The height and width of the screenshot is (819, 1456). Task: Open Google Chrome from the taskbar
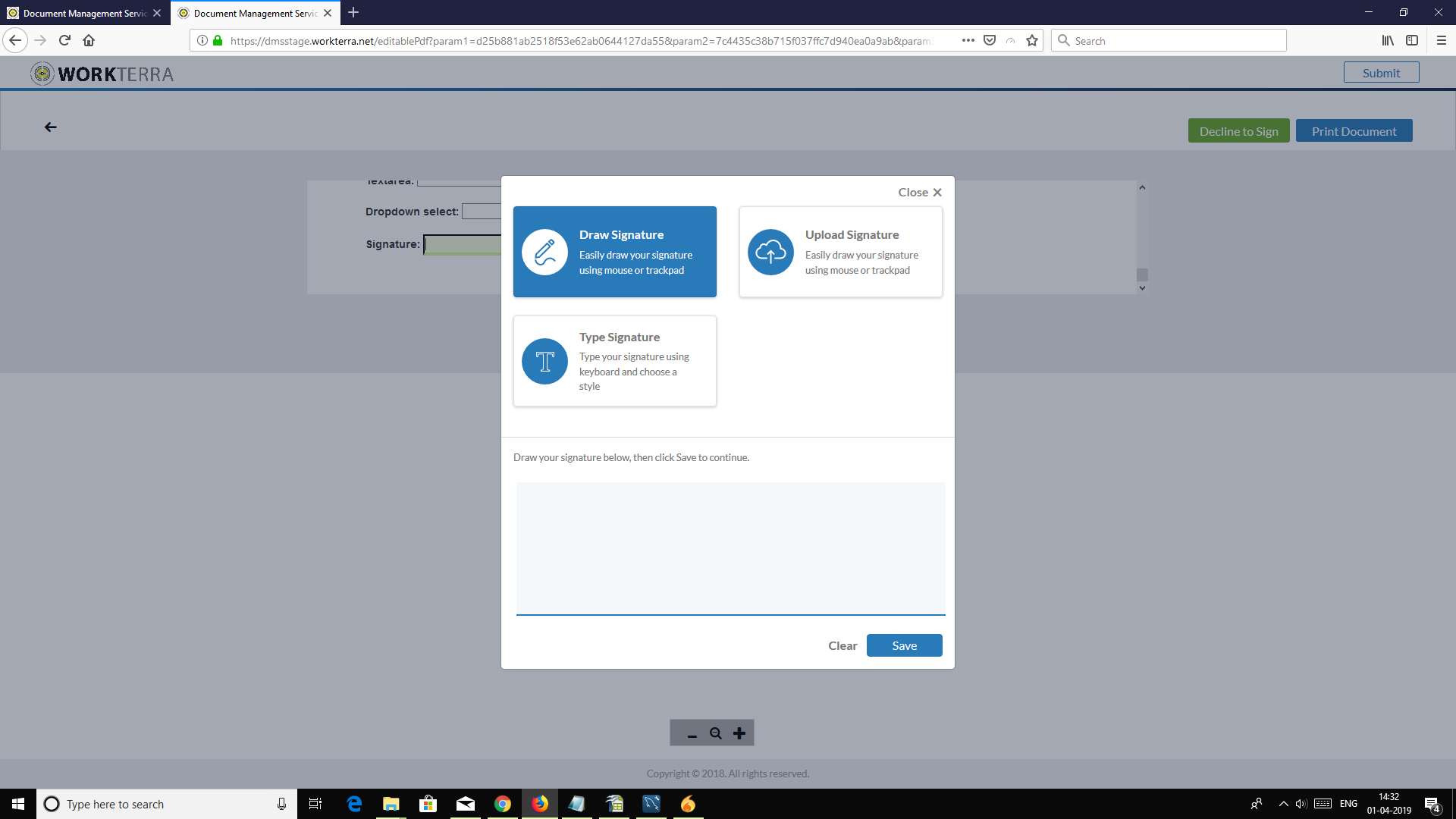point(503,804)
